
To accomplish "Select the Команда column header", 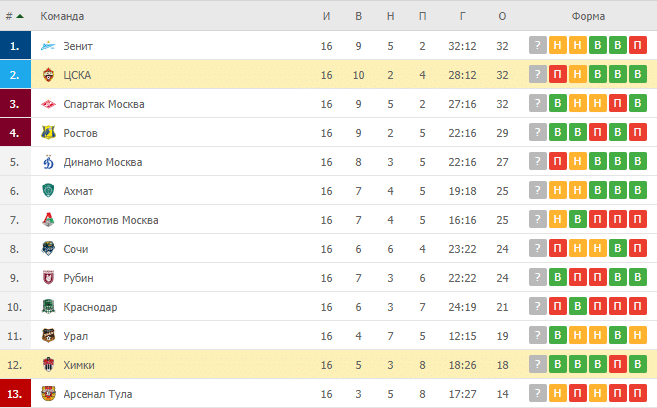I will [62, 16].
